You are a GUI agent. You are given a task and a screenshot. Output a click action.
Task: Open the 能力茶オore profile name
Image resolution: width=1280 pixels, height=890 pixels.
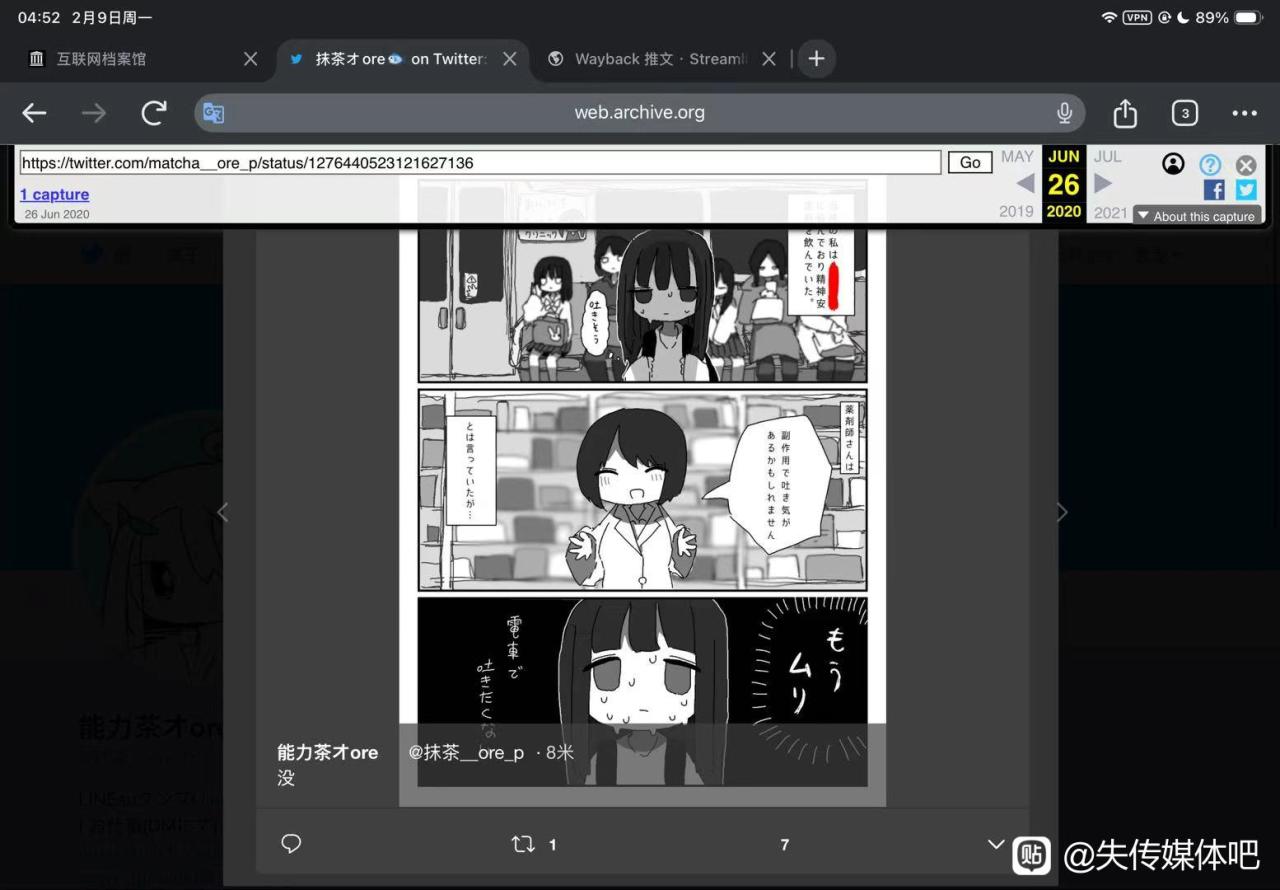click(328, 753)
